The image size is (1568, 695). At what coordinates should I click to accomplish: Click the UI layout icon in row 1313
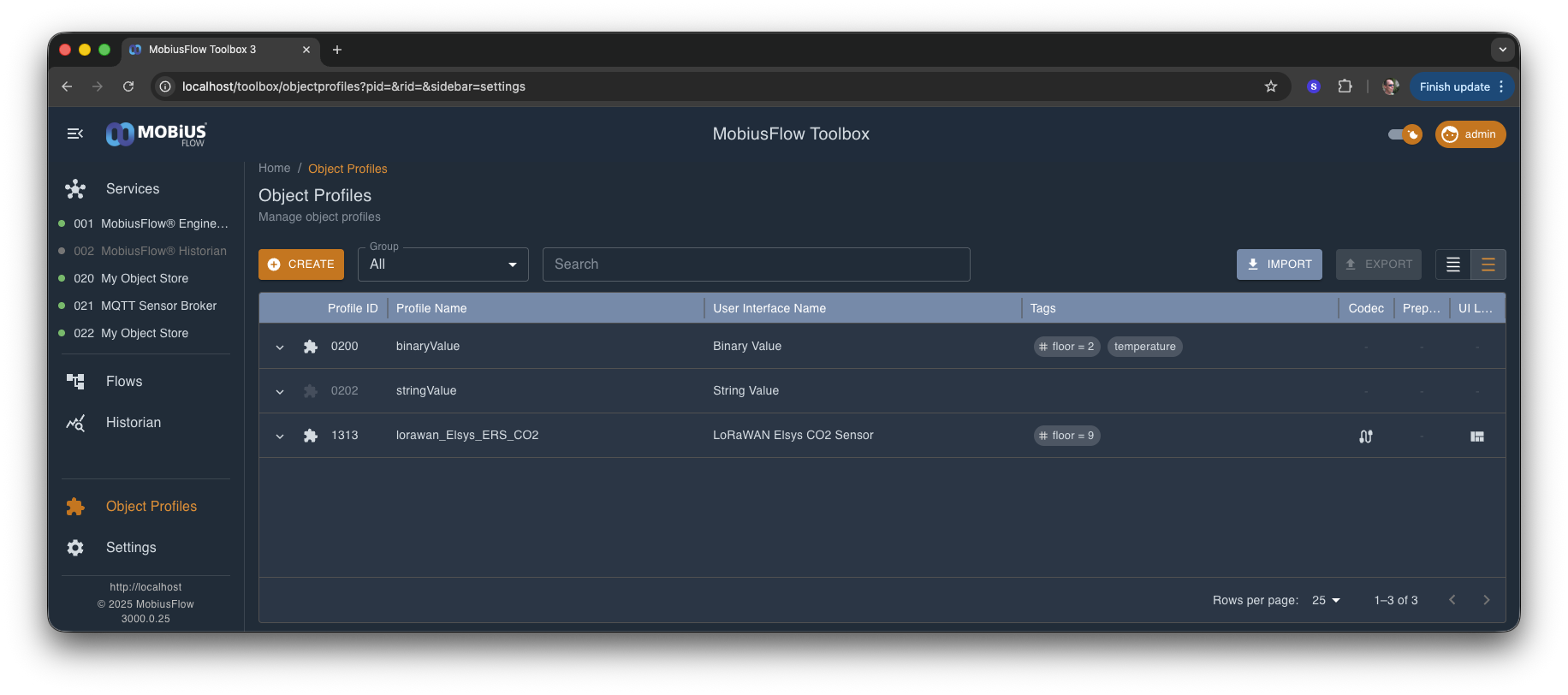click(1476, 437)
